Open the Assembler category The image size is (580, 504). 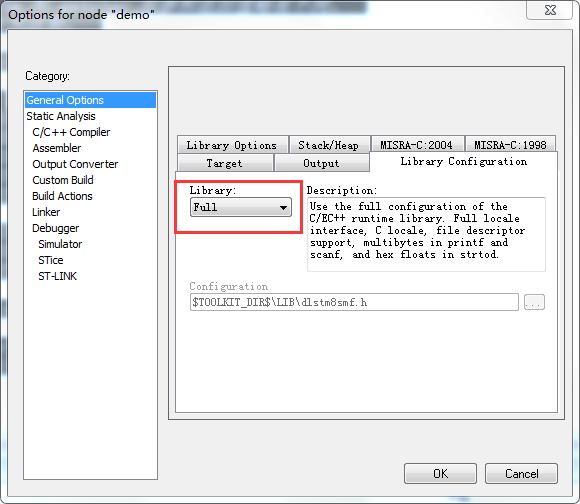(x=57, y=148)
